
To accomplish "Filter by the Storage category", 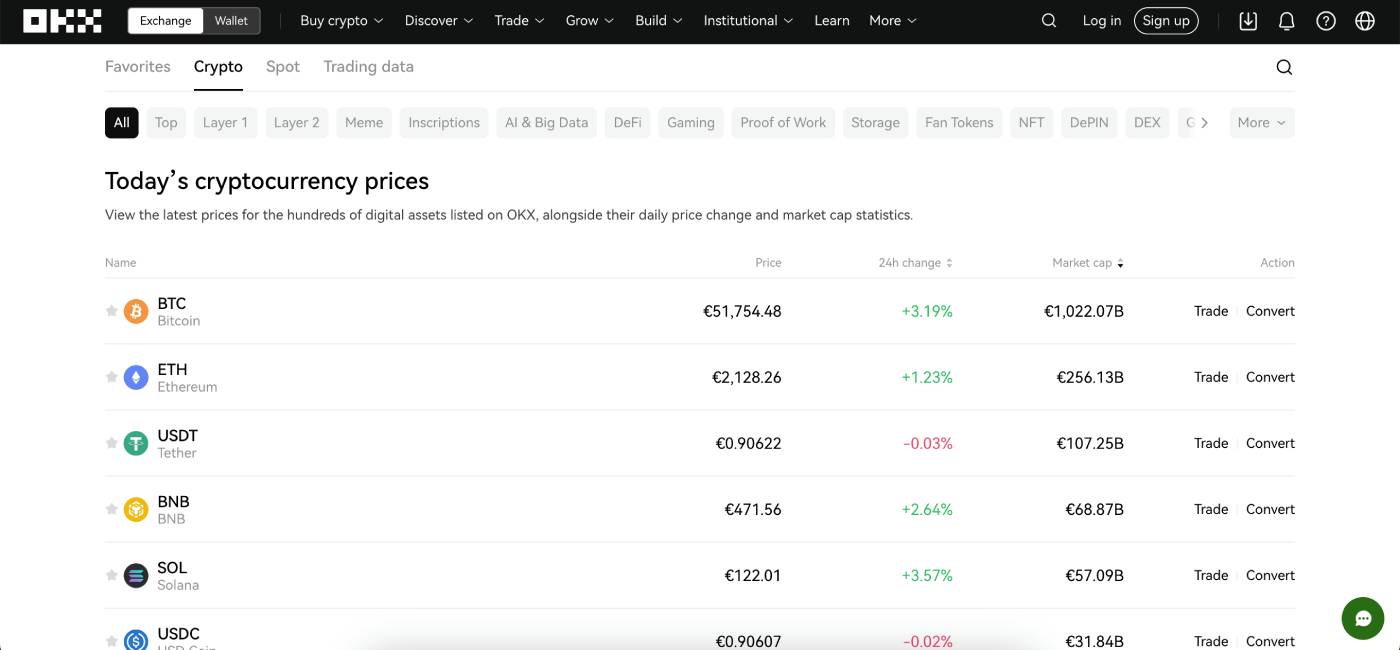I will click(x=875, y=123).
